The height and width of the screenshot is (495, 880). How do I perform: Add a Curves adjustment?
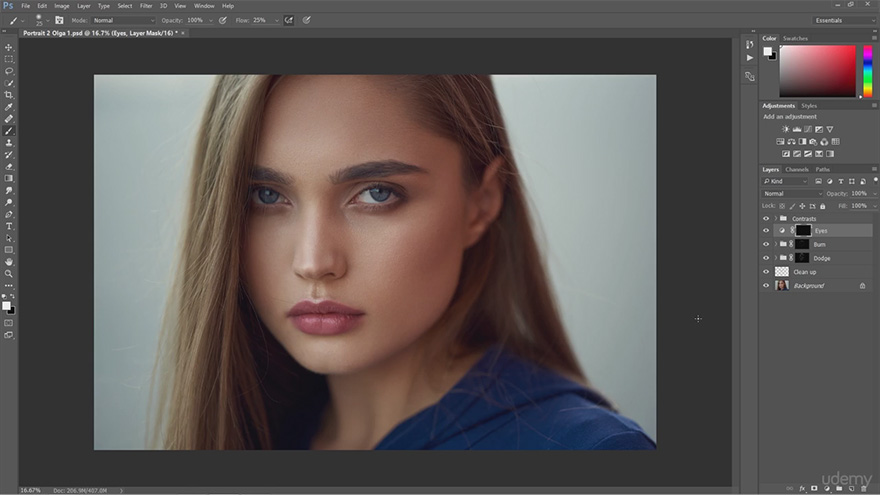(808, 129)
